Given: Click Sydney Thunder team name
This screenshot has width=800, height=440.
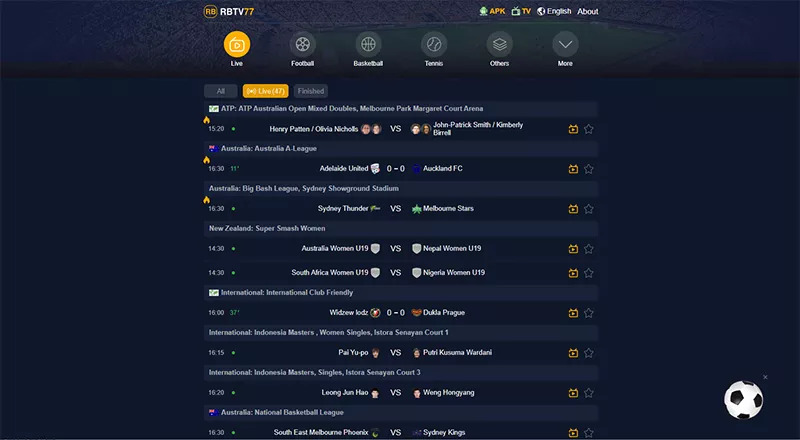Looking at the screenshot, I should tap(343, 208).
